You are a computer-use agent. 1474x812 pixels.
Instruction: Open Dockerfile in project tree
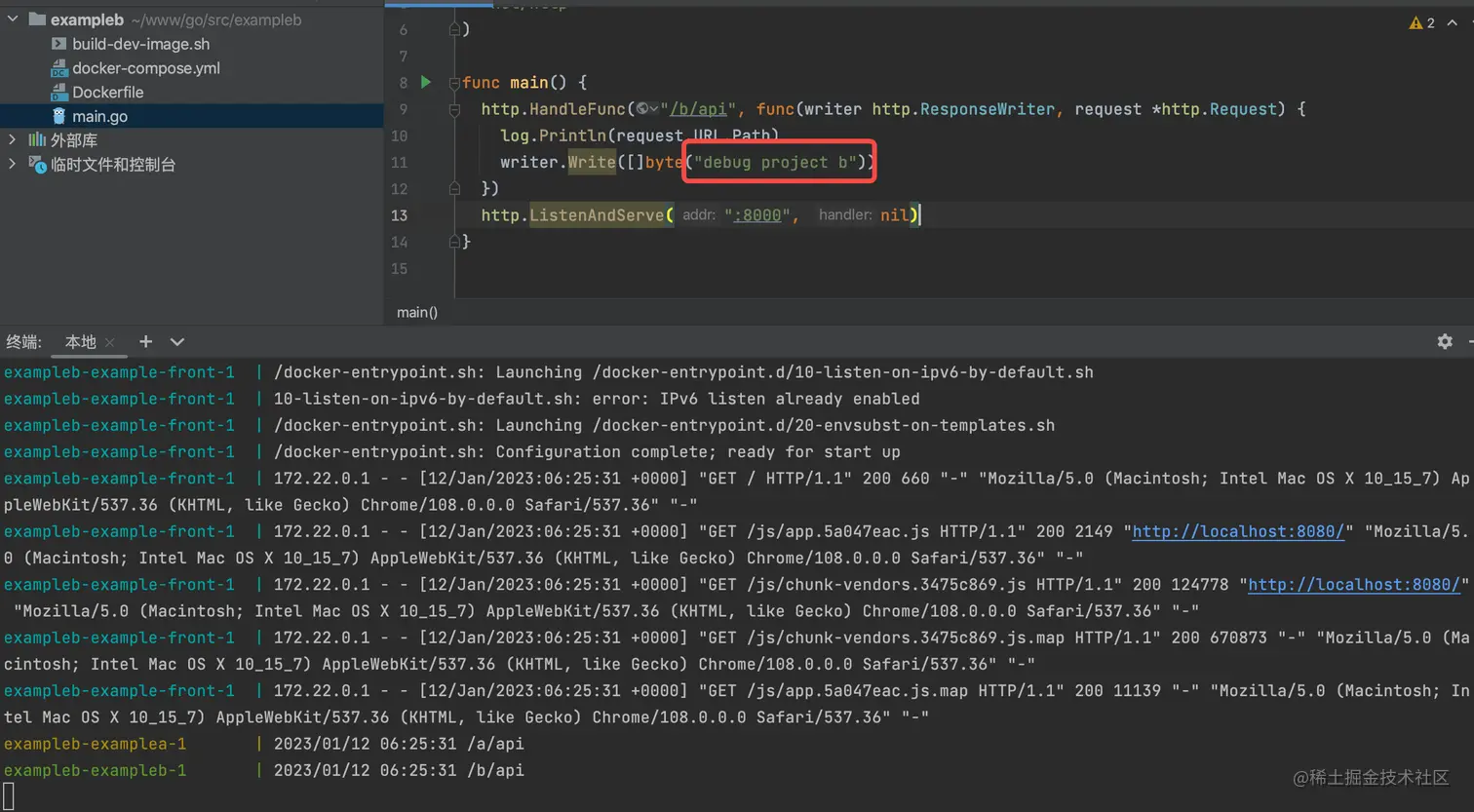tap(107, 92)
